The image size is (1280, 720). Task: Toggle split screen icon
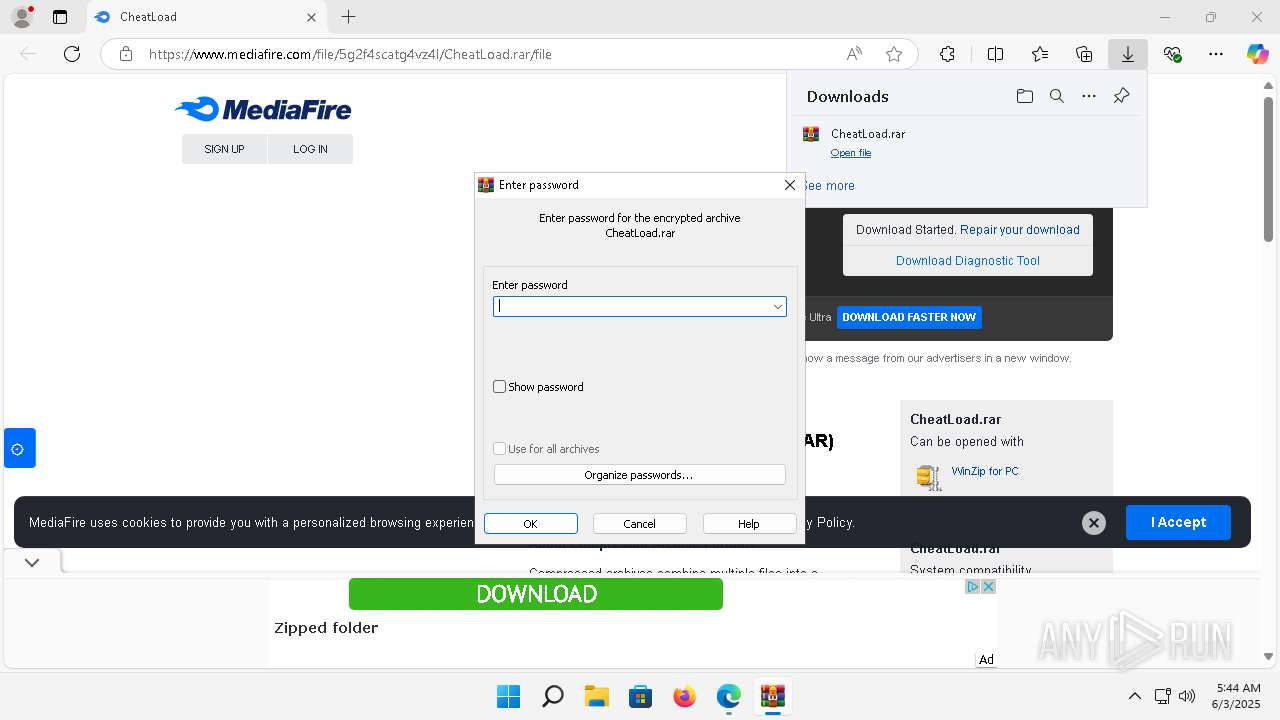coord(995,54)
